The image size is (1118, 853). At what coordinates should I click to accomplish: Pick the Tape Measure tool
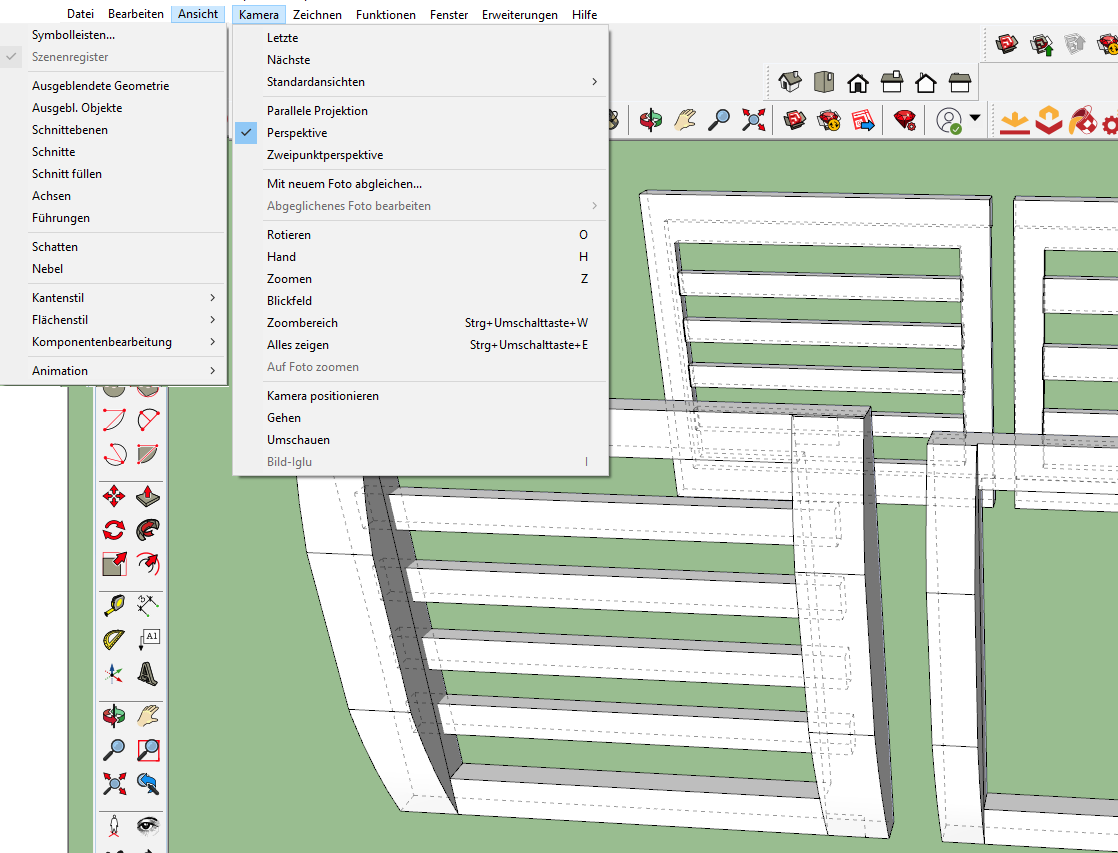point(115,605)
